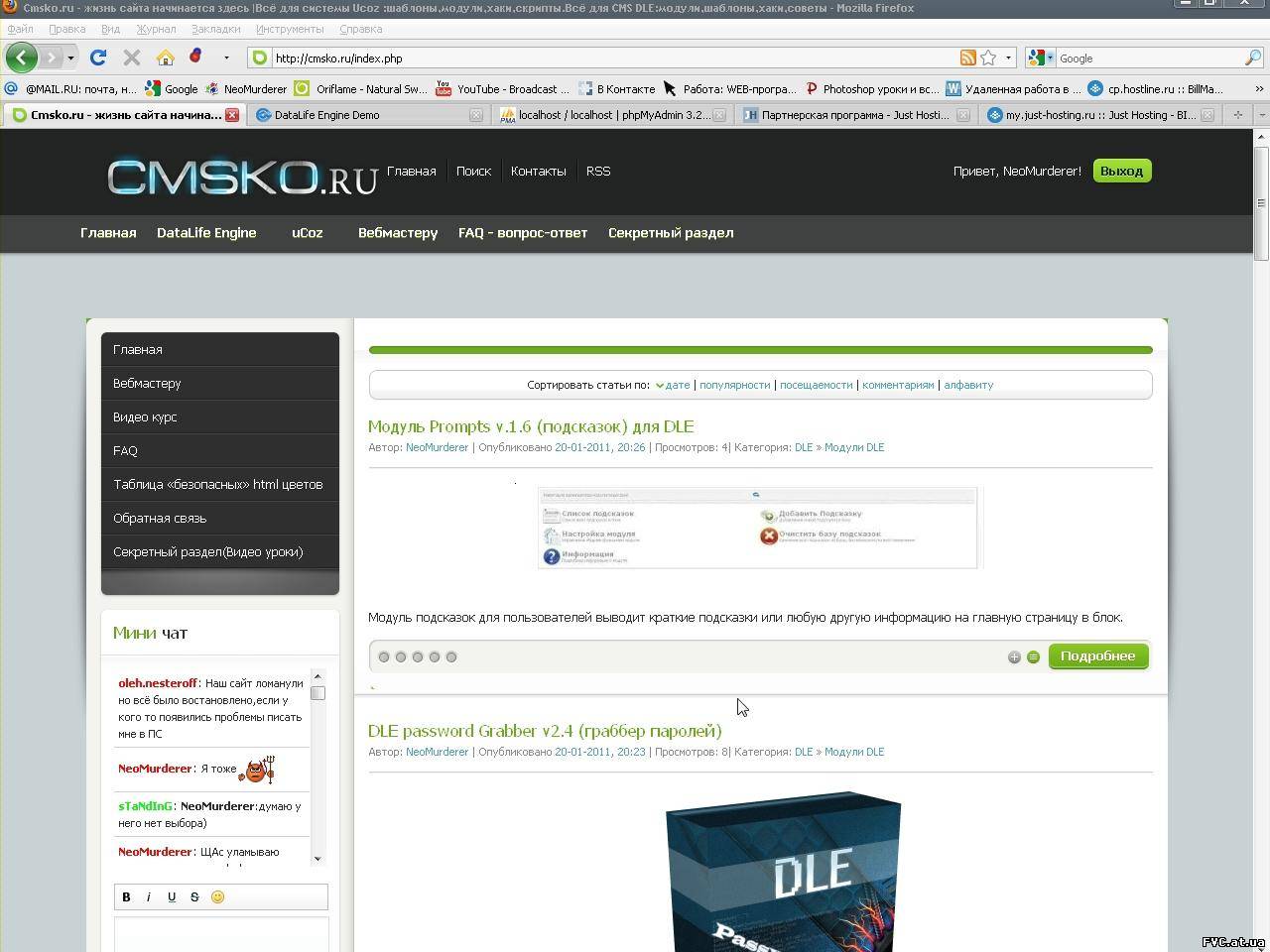The height and width of the screenshot is (952, 1270).
Task: Click the red-blue toolbar add-on icon
Action: coord(195,57)
